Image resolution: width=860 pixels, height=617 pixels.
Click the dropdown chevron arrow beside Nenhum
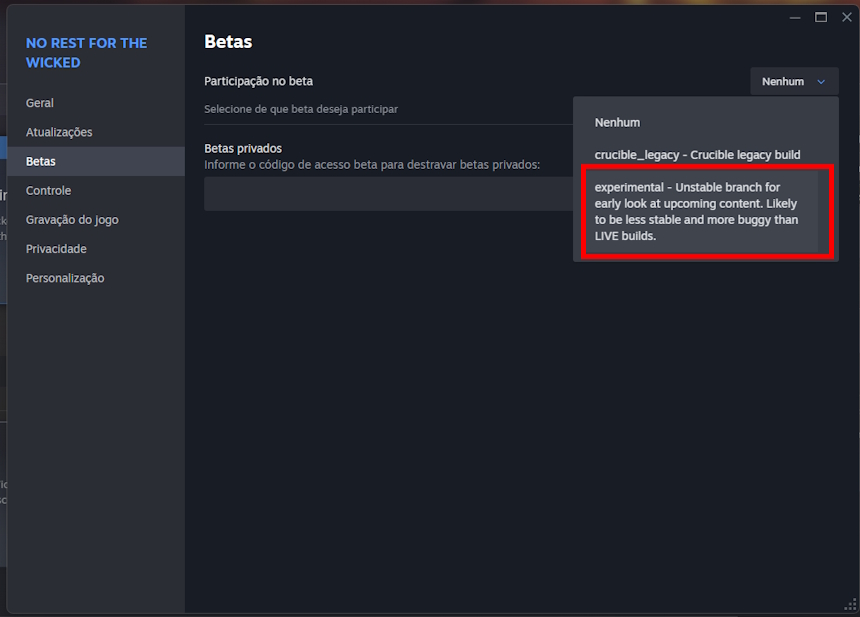click(x=821, y=82)
